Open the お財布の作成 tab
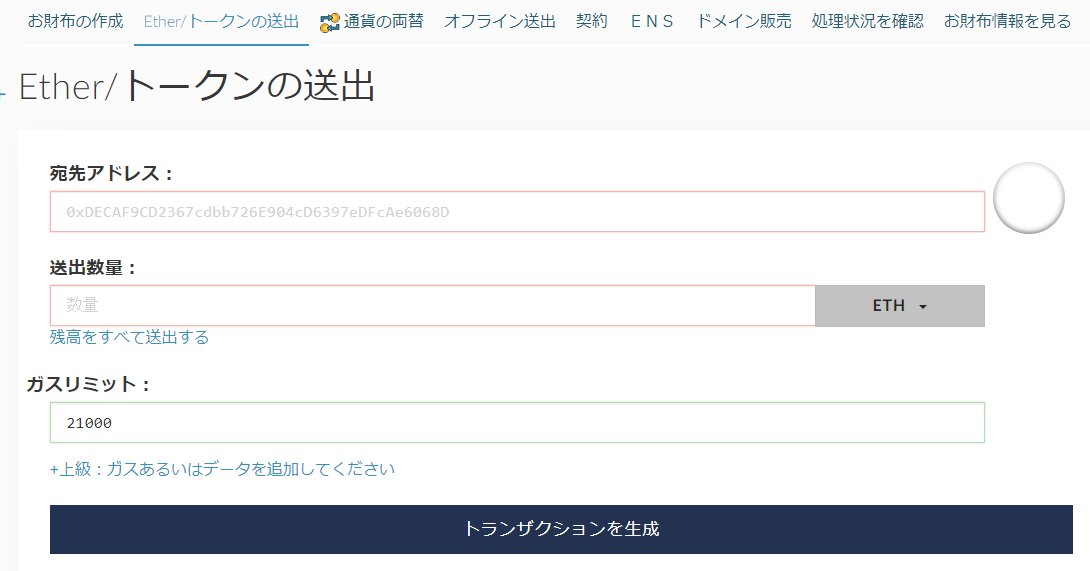The width and height of the screenshot is (1090, 571). tap(75, 22)
